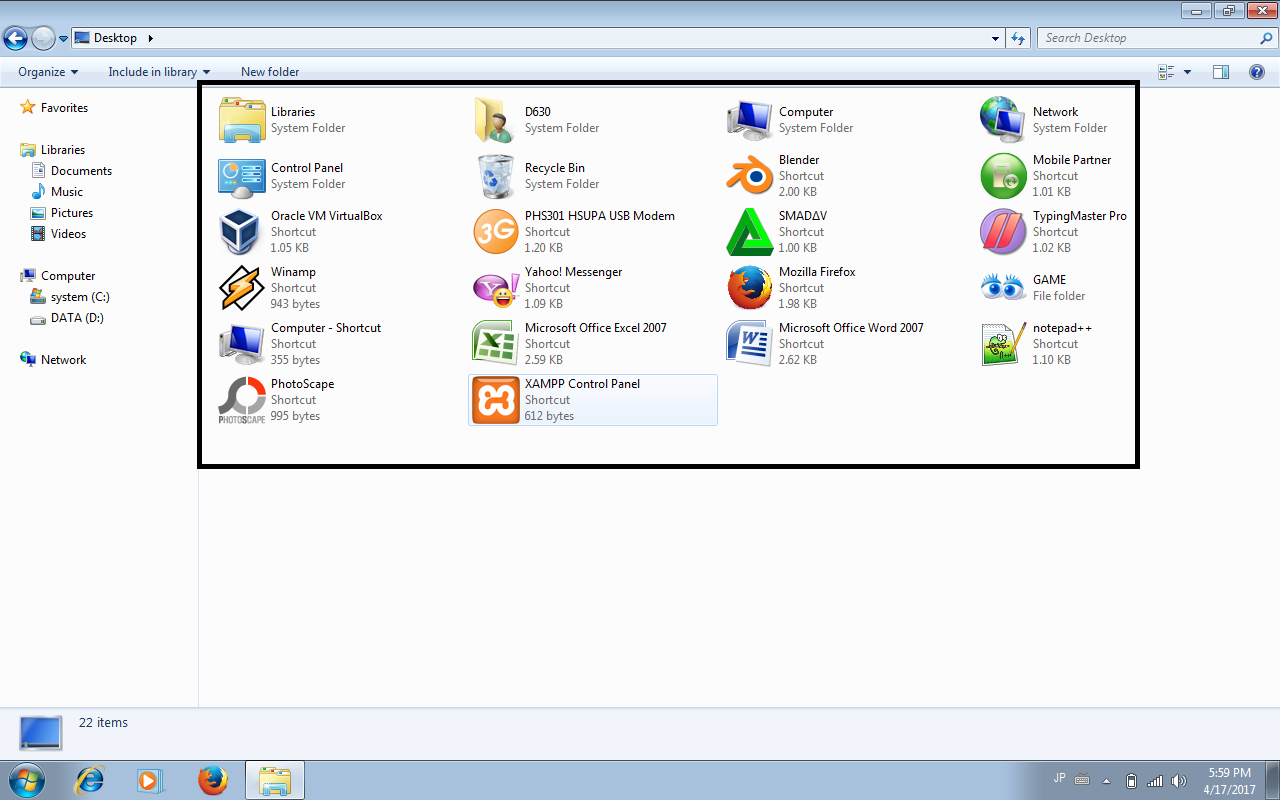Select the Computer system folder icon in file list
The height and width of the screenshot is (800, 1280).
click(x=750, y=120)
